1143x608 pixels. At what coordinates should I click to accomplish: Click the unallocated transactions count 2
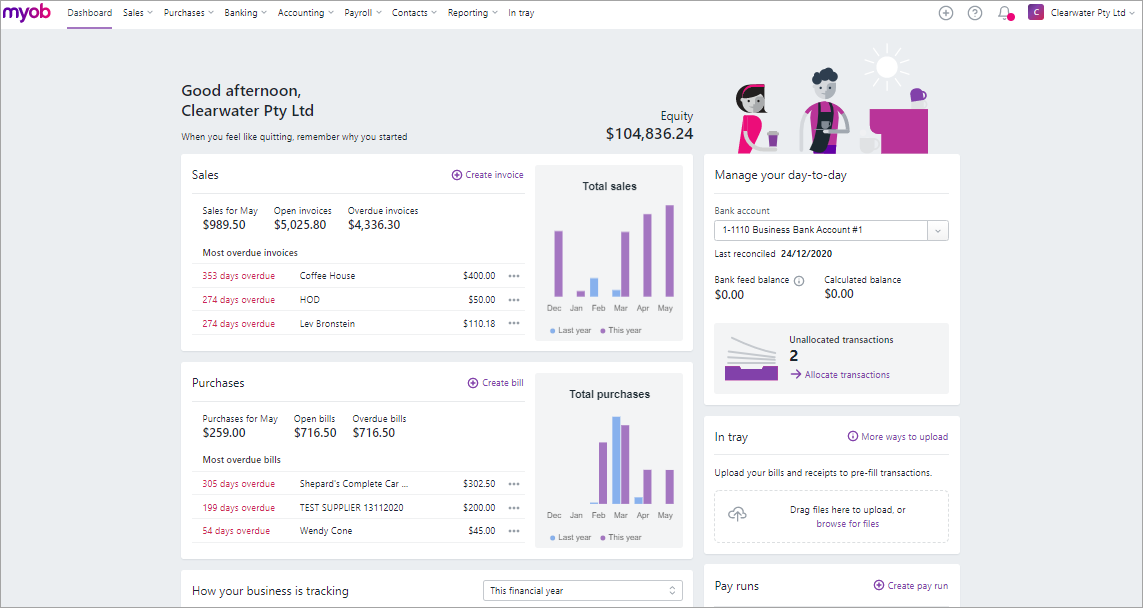coord(794,356)
